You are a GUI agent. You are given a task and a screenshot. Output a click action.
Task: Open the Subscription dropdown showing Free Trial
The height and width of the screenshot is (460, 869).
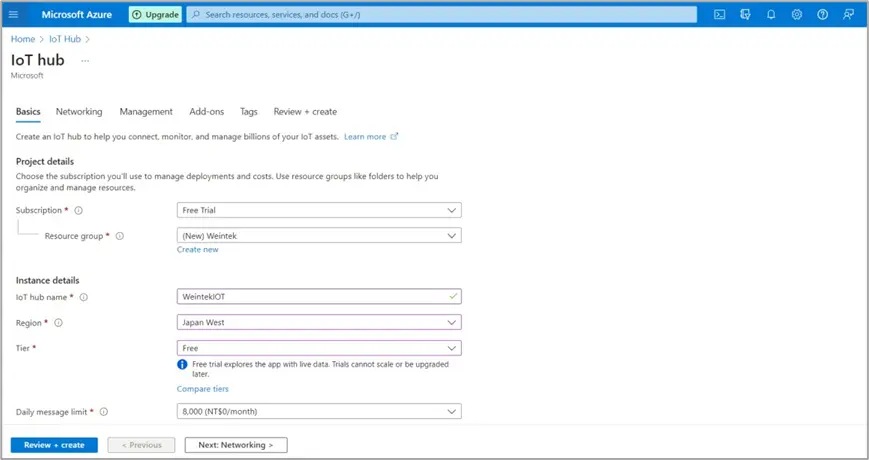point(319,211)
